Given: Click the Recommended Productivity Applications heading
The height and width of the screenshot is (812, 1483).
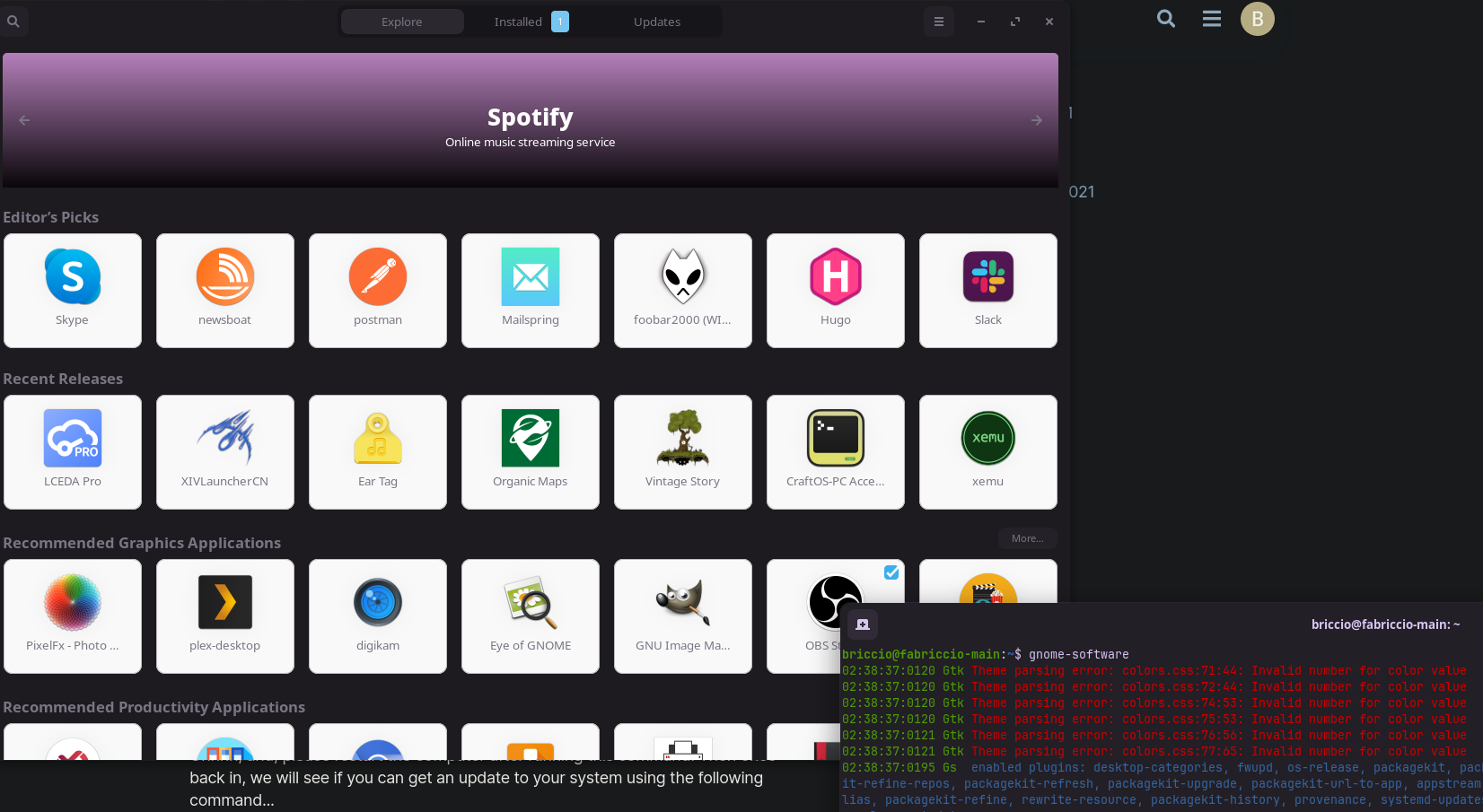Looking at the screenshot, I should click(154, 707).
